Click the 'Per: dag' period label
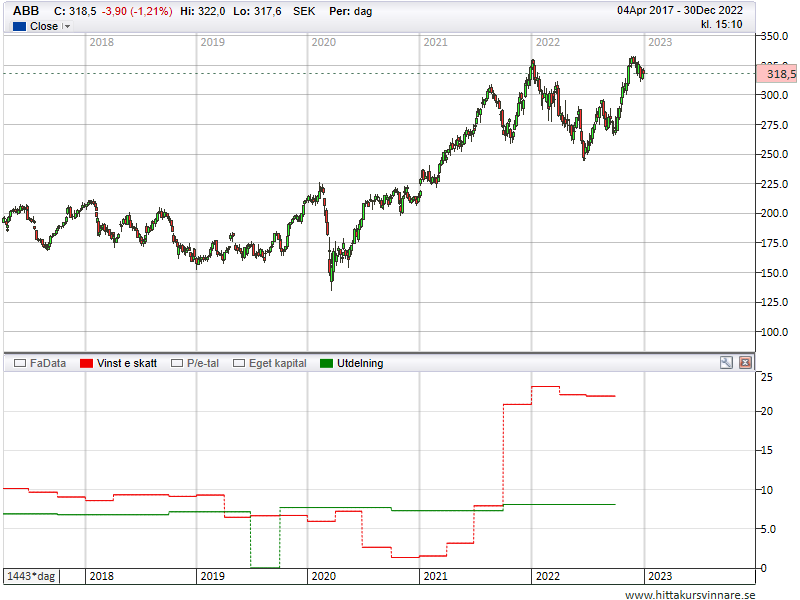 click(351, 11)
